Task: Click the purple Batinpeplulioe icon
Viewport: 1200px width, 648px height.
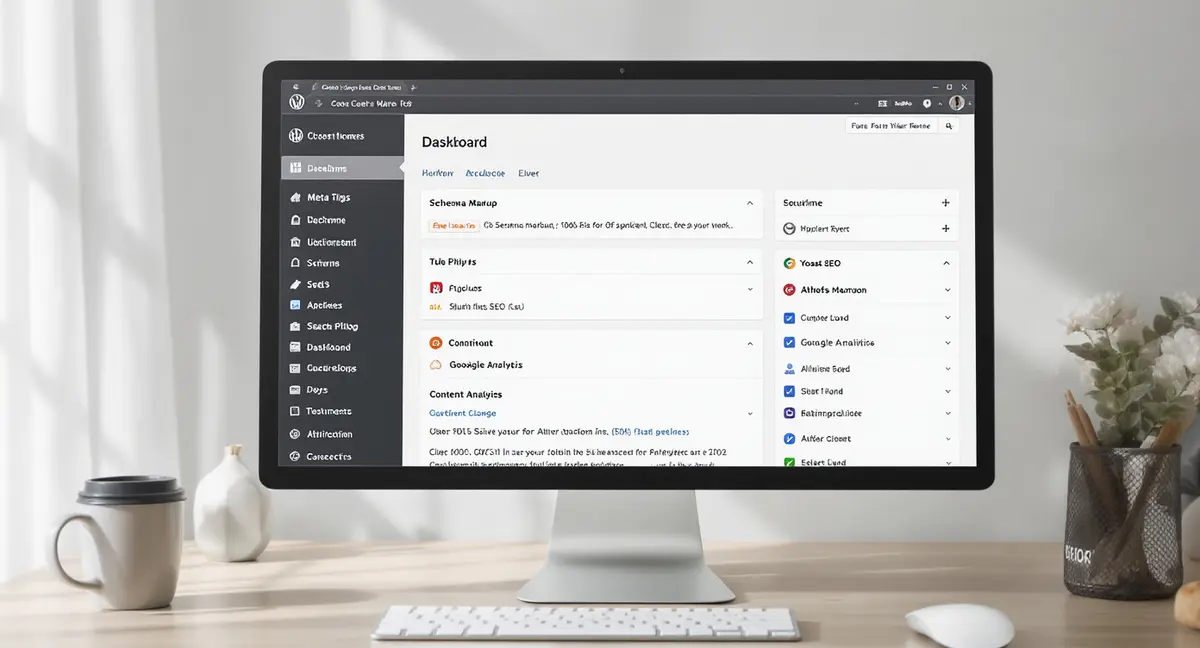Action: click(789, 413)
